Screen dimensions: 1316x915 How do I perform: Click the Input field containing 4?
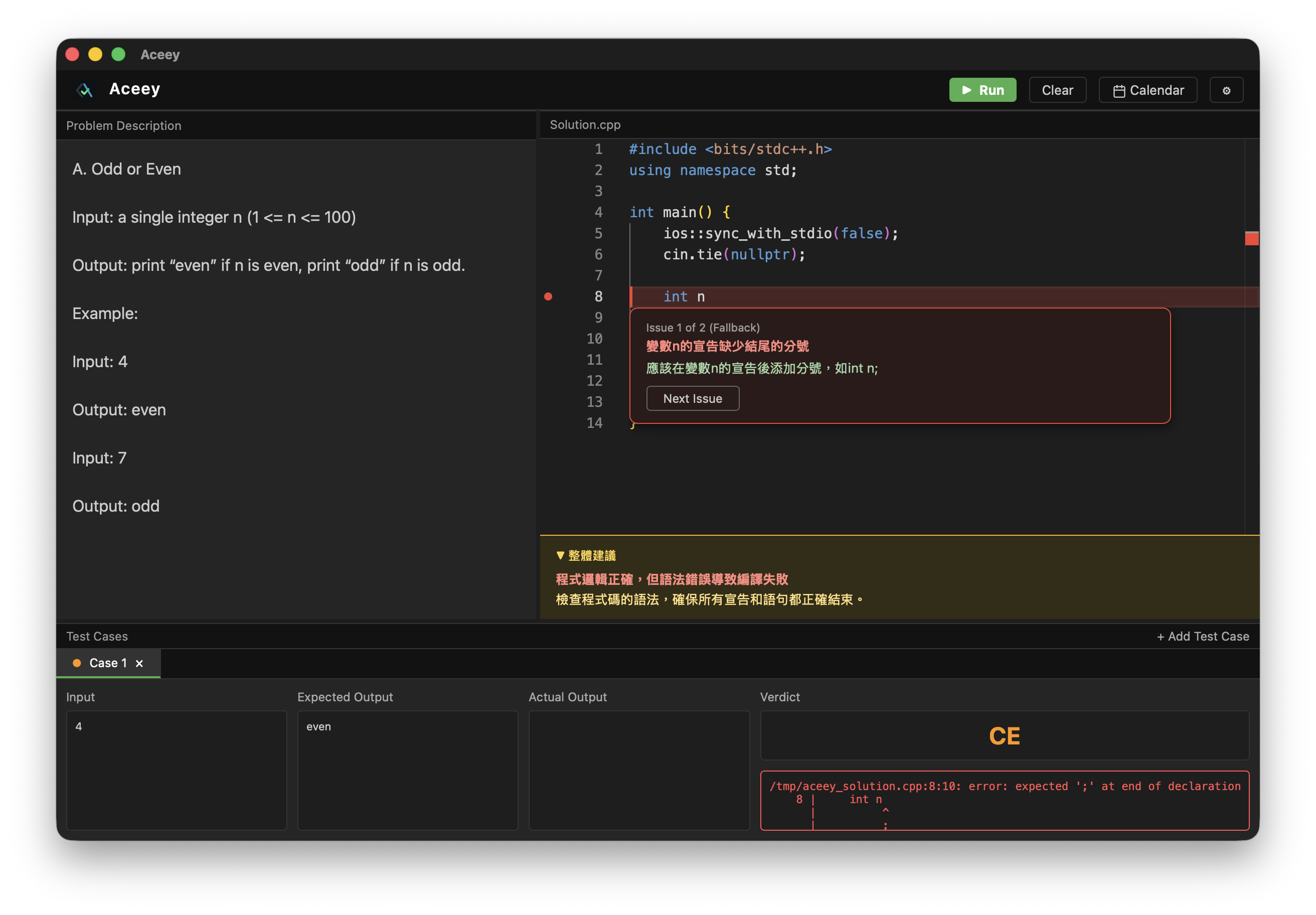[x=177, y=770]
